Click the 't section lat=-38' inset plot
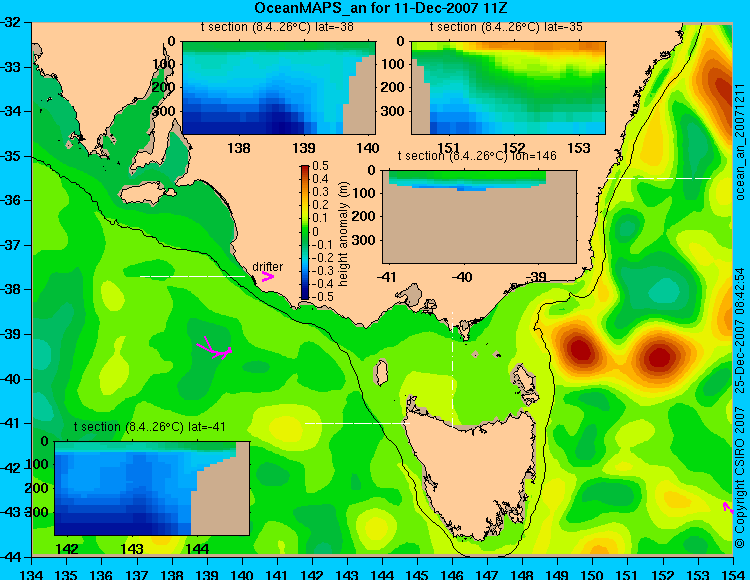The width and height of the screenshot is (750, 580). (279, 88)
